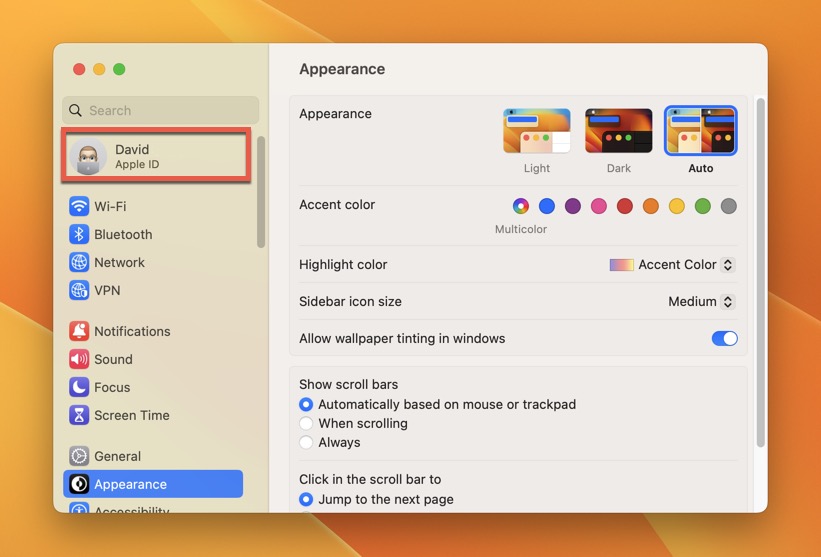Select the green accent color
This screenshot has height=557, width=821.
[x=703, y=206]
